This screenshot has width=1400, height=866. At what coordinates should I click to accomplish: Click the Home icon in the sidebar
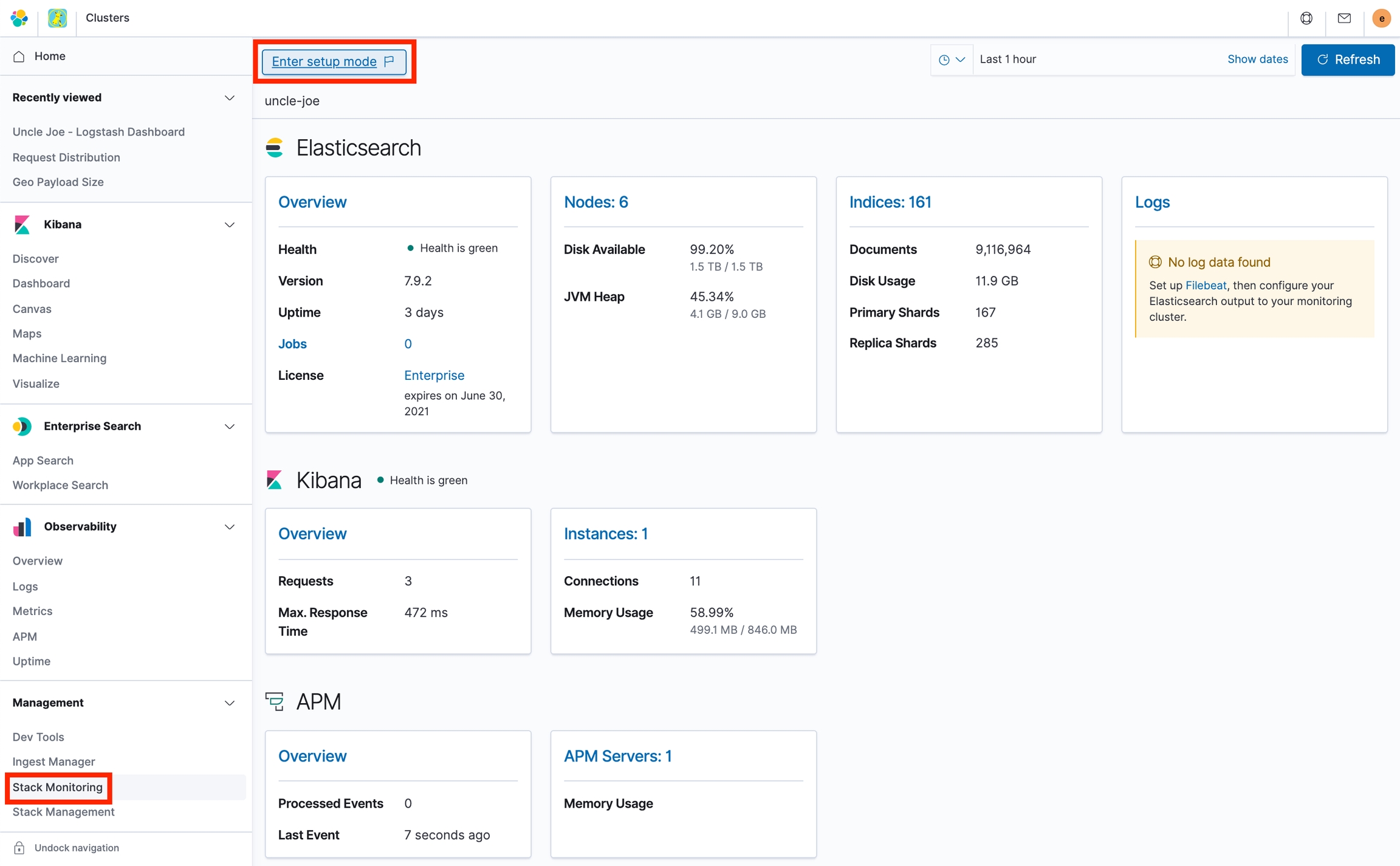(x=19, y=57)
